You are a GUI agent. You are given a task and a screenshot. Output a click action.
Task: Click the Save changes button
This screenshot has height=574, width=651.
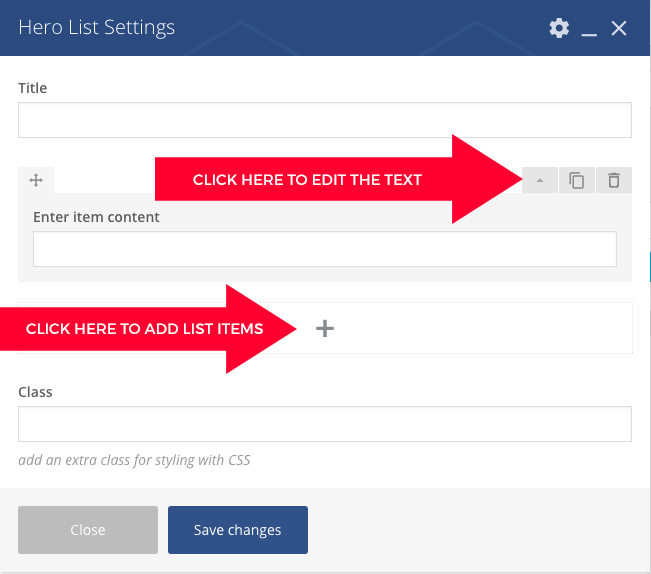click(x=237, y=530)
